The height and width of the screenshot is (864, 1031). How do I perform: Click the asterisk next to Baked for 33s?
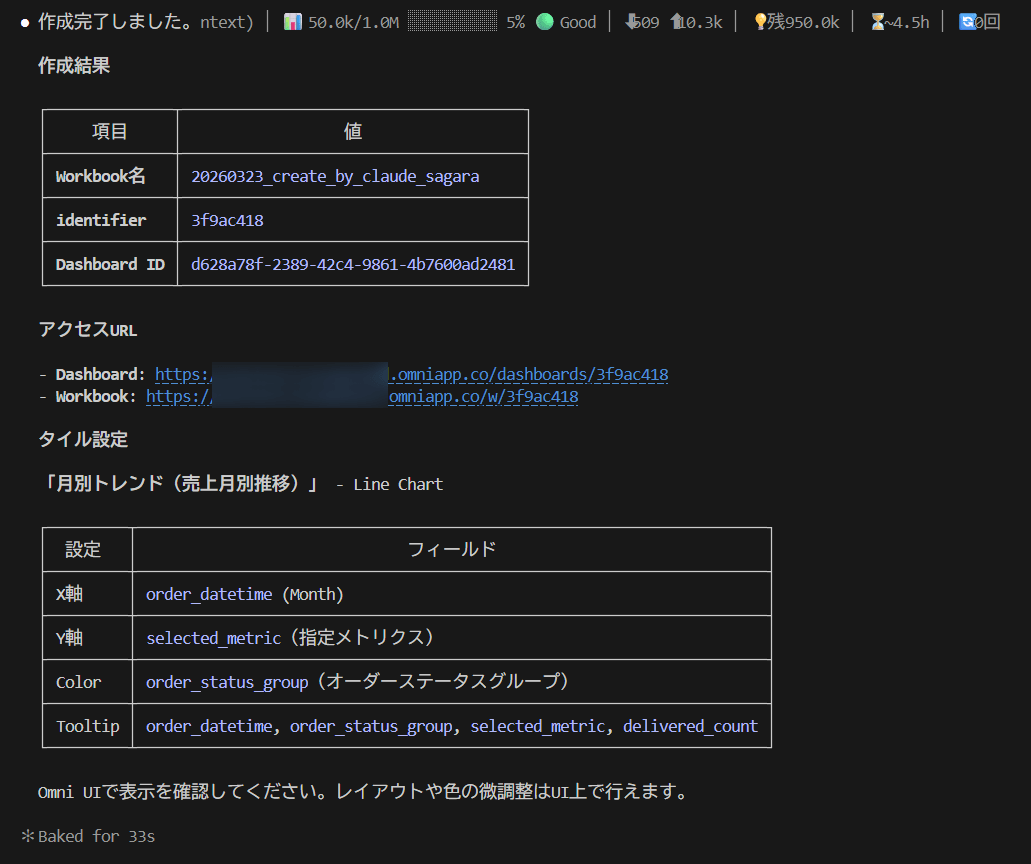[x=28, y=836]
